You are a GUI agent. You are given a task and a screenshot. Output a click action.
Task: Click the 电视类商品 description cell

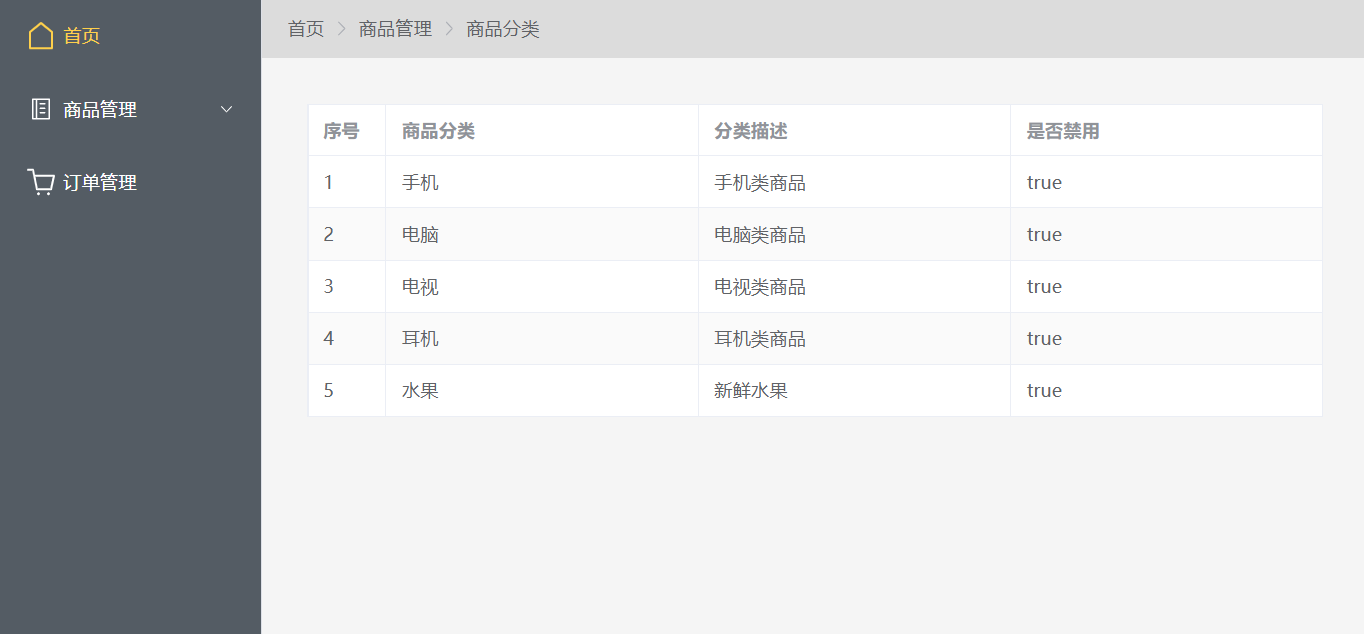point(854,286)
